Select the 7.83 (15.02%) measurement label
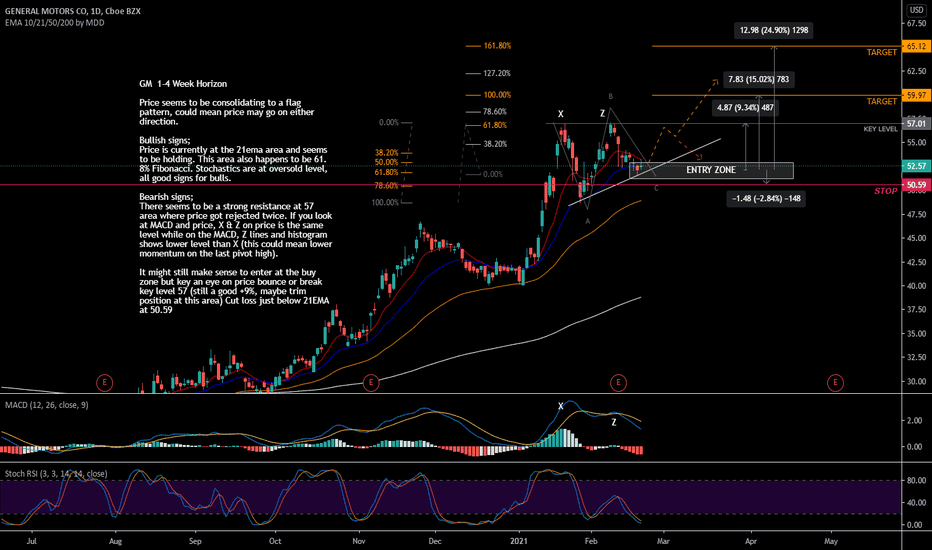 (758, 80)
